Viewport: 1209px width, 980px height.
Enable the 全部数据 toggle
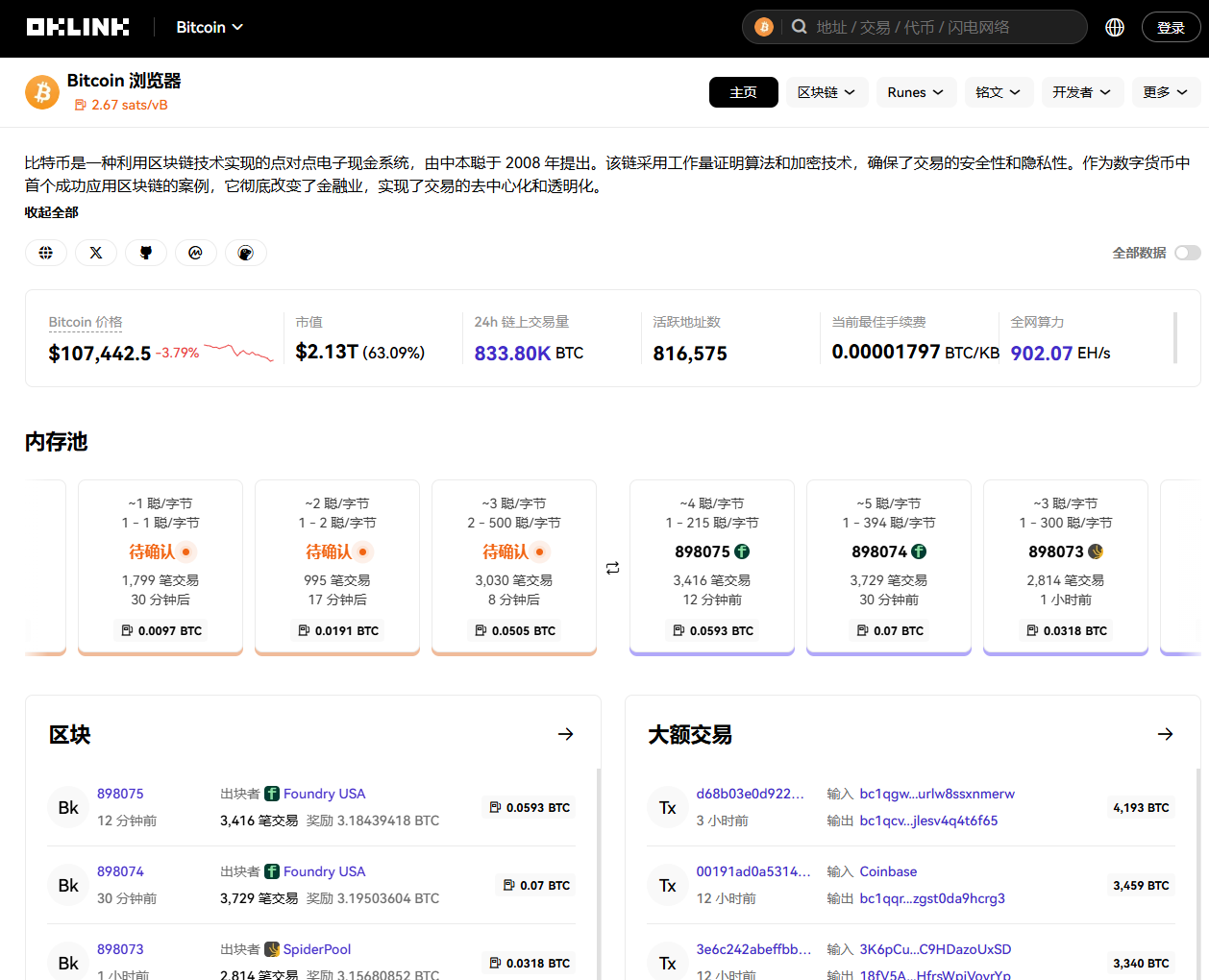click(1187, 252)
